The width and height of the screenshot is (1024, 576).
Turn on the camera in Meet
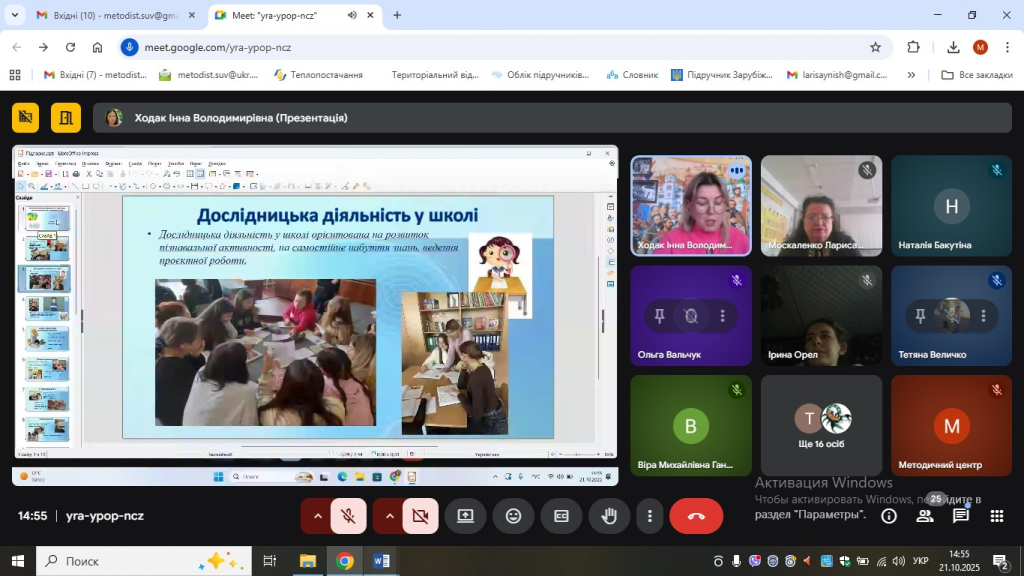pos(420,516)
